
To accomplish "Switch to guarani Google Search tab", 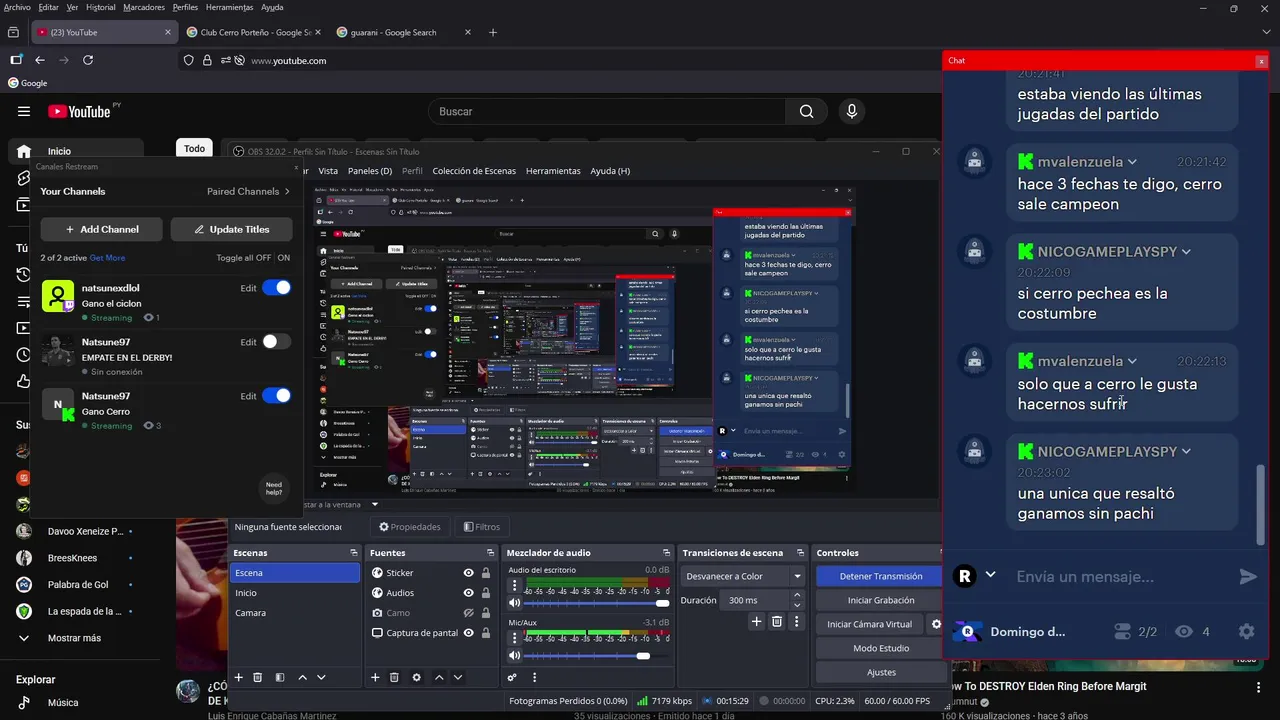I will coord(404,32).
